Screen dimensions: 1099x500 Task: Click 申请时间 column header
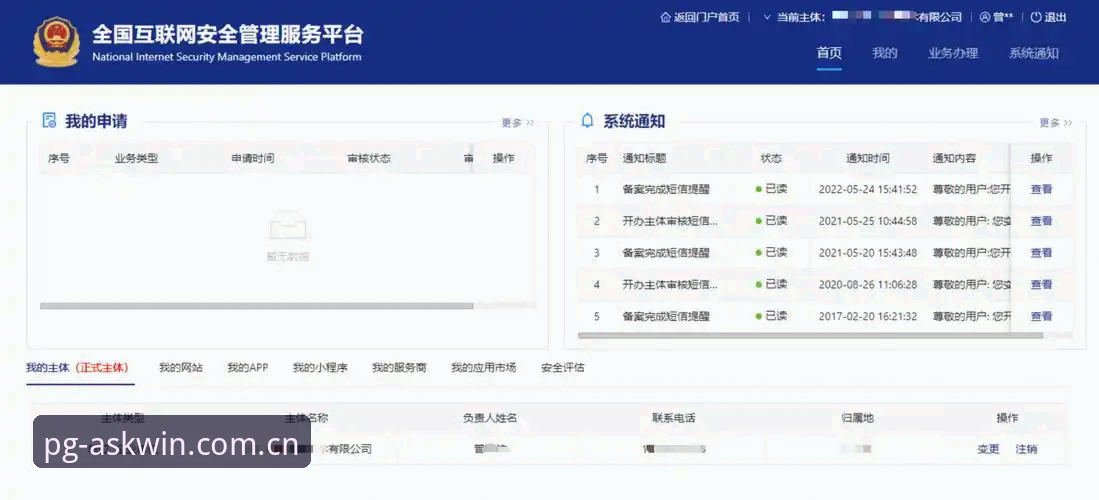pos(253,158)
